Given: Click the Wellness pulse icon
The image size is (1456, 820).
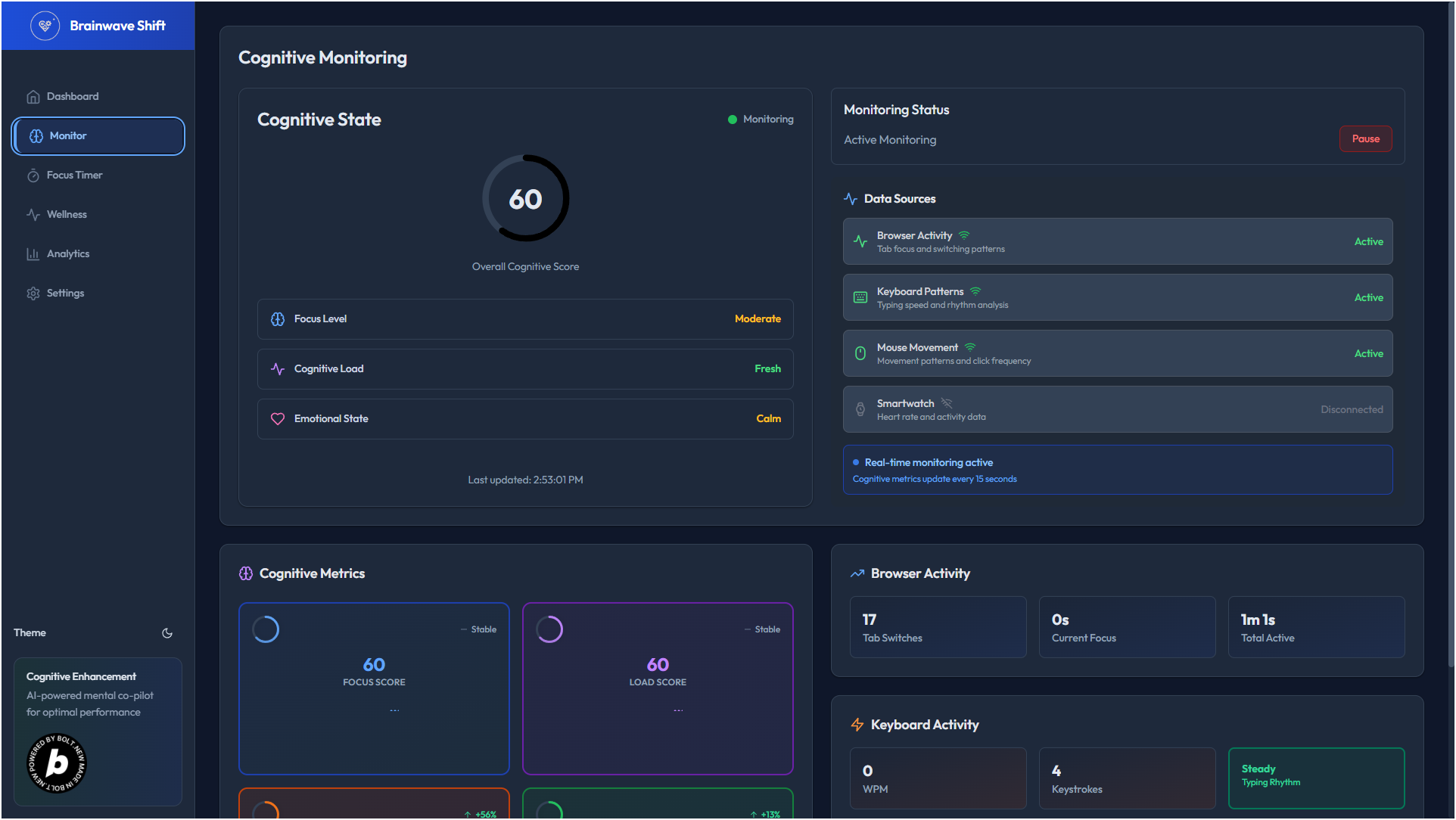Looking at the screenshot, I should tap(33, 215).
